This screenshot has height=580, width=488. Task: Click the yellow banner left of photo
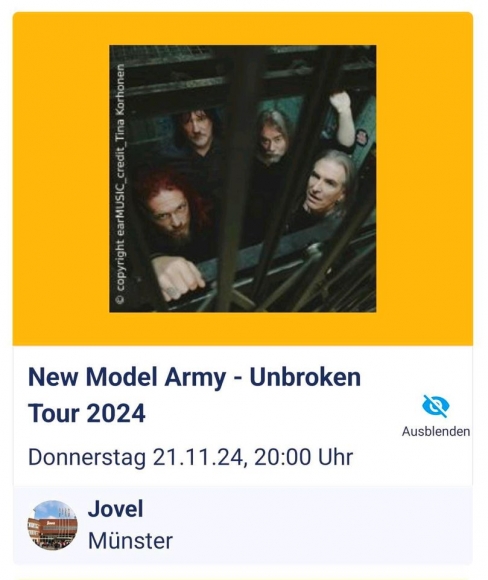pos(61,179)
